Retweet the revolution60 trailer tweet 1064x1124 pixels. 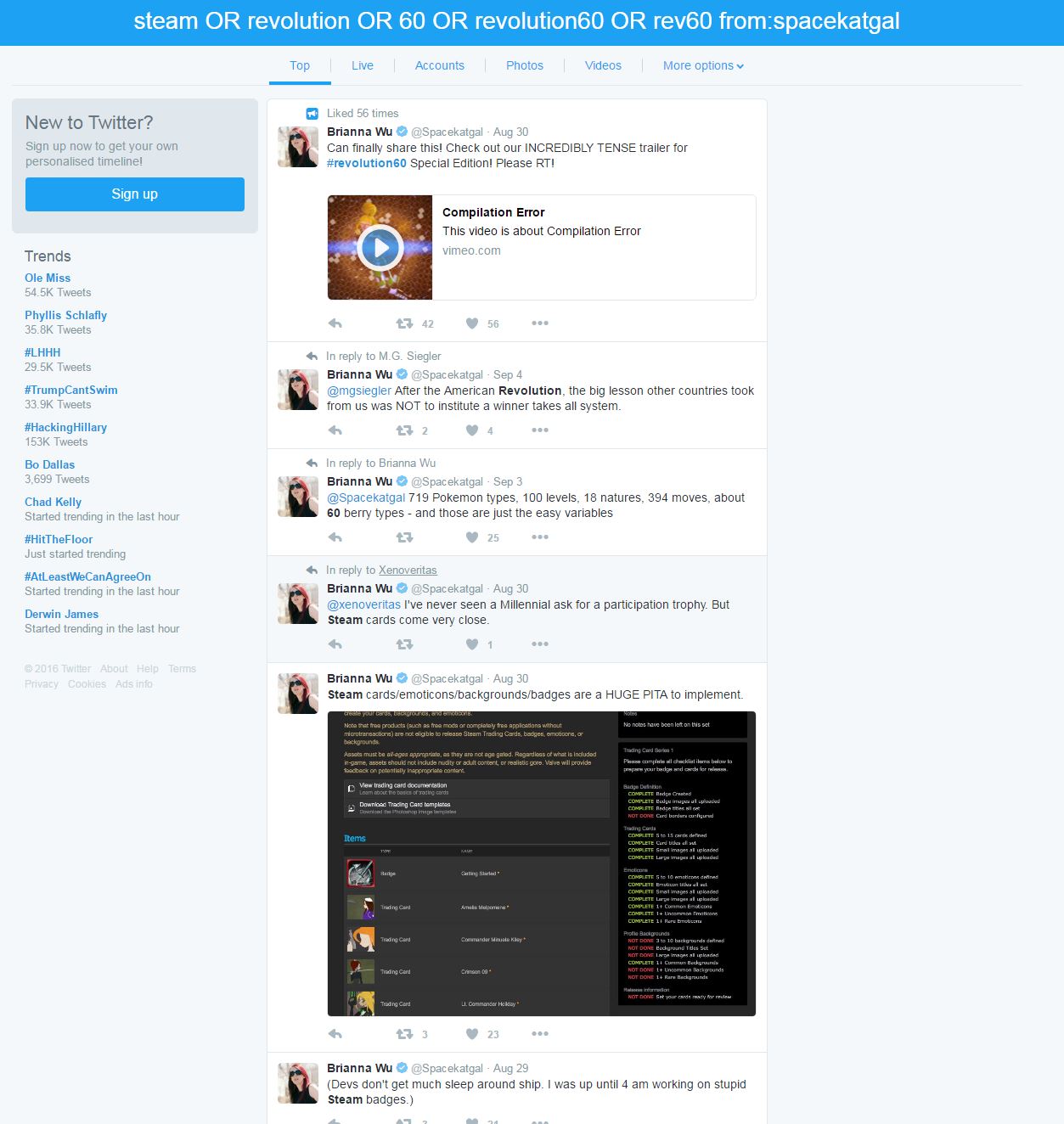click(404, 323)
